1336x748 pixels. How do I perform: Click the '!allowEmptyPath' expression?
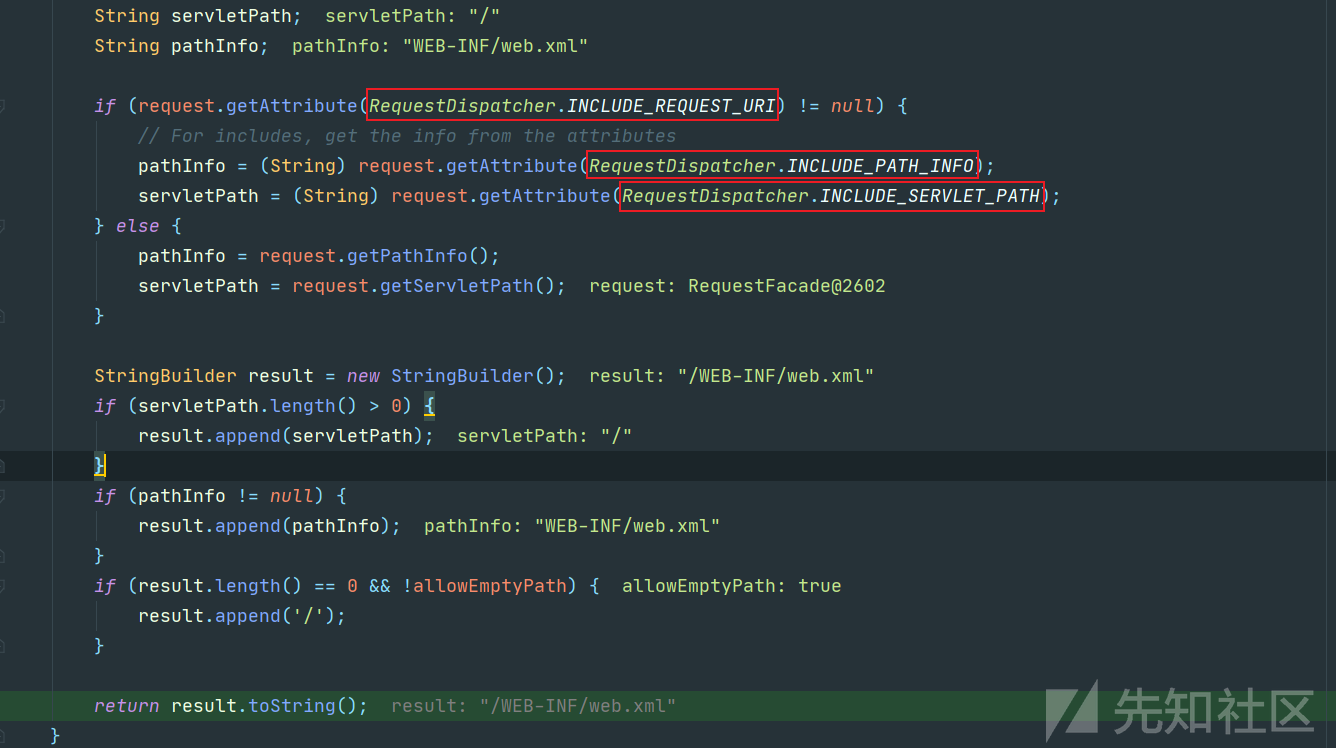tap(484, 586)
